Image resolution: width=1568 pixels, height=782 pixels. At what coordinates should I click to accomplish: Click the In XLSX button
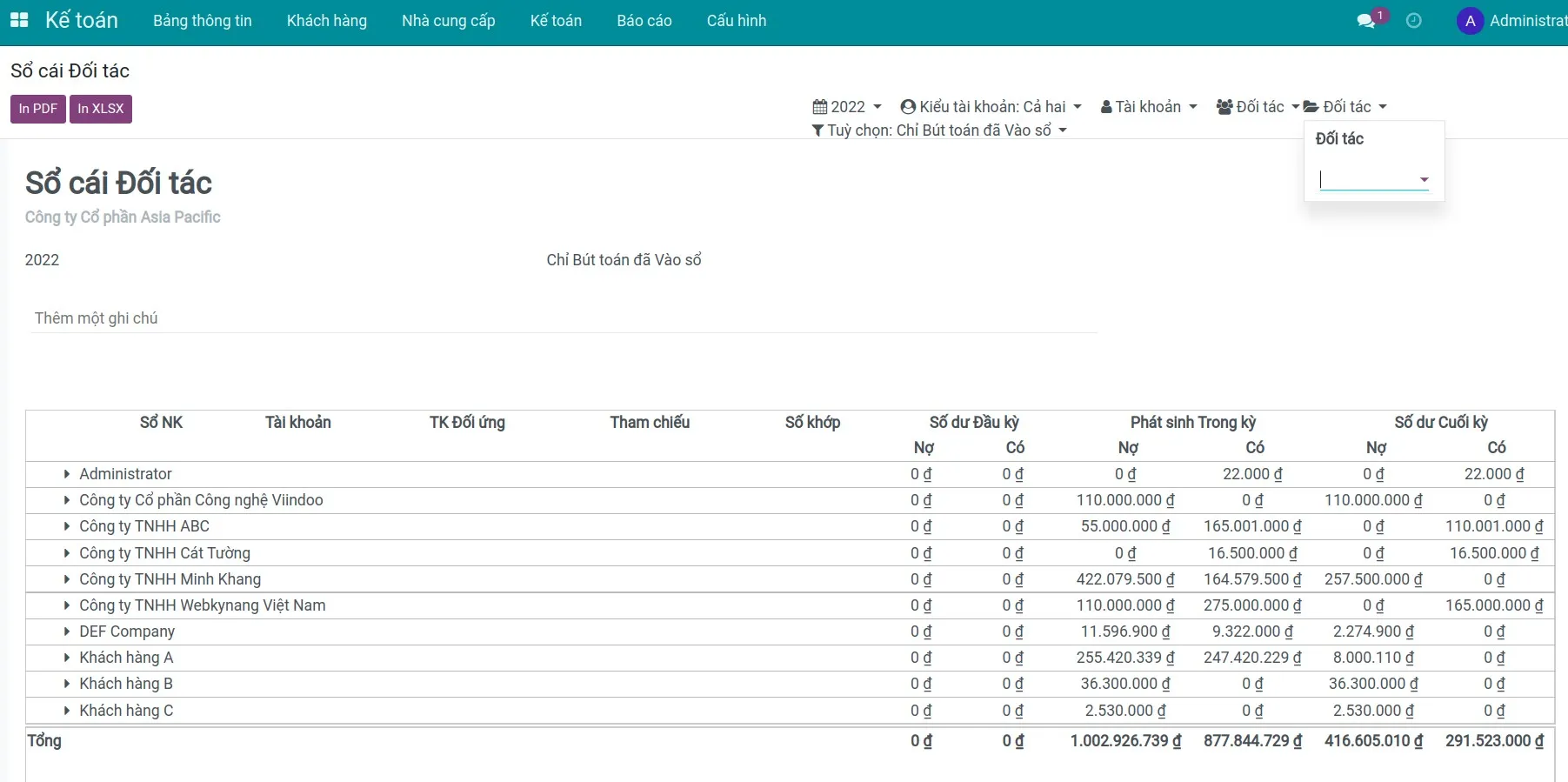point(101,109)
